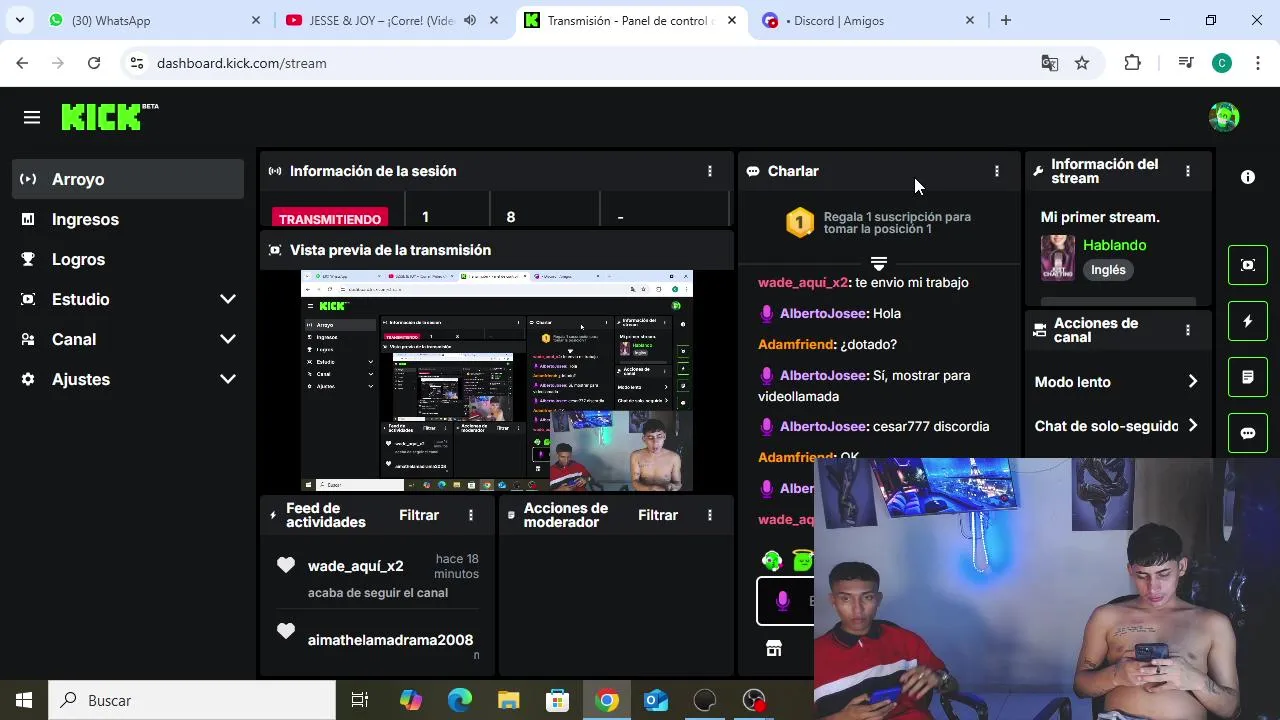Click the browser back button
This screenshot has width=1280, height=720.
[x=22, y=63]
